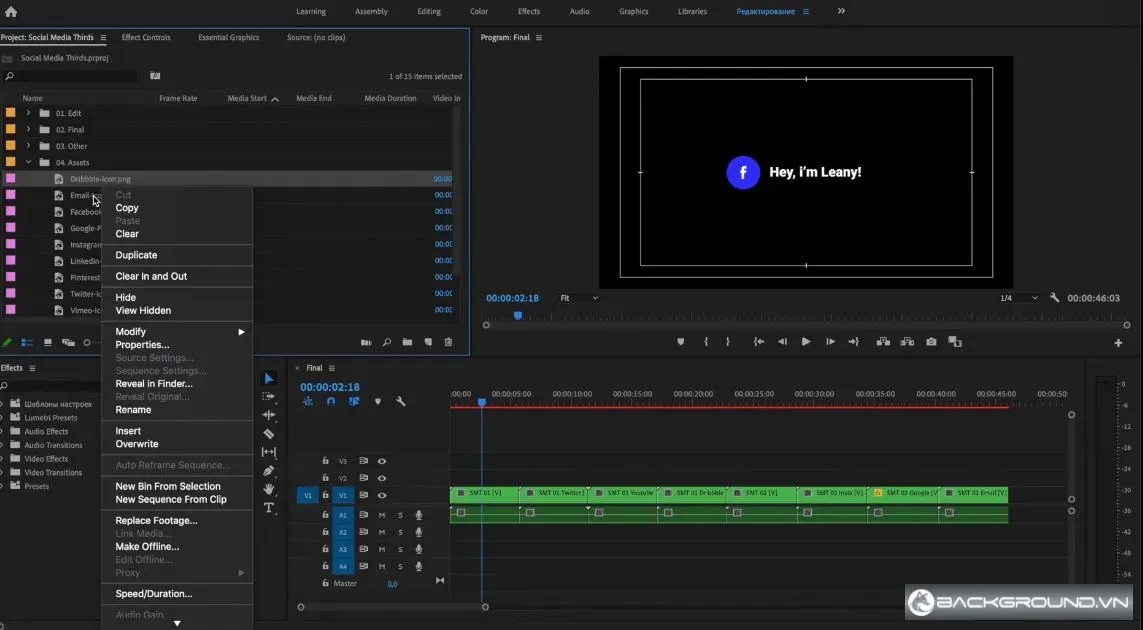This screenshot has width=1143, height=630.
Task: Expand the 02. Final bin
Action: pyautogui.click(x=28, y=129)
